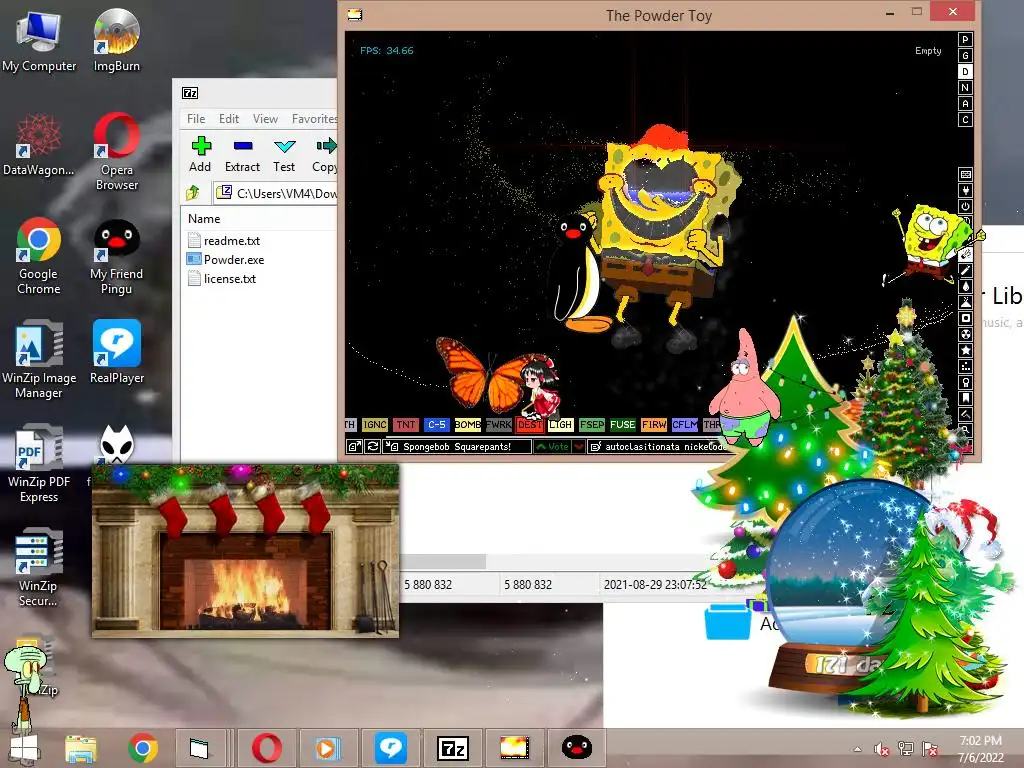Pick the DEST element
Image resolution: width=1024 pixels, height=768 pixels.
[530, 424]
